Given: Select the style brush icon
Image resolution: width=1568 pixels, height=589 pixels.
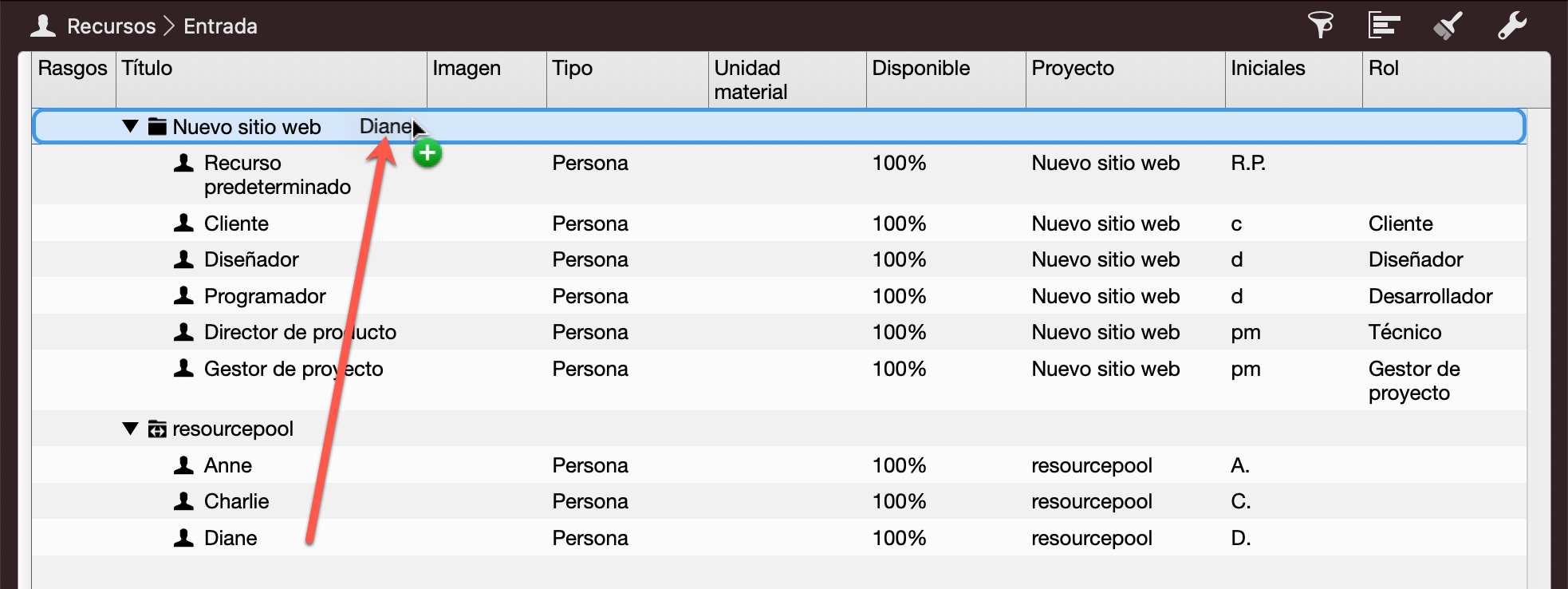Looking at the screenshot, I should [1448, 25].
